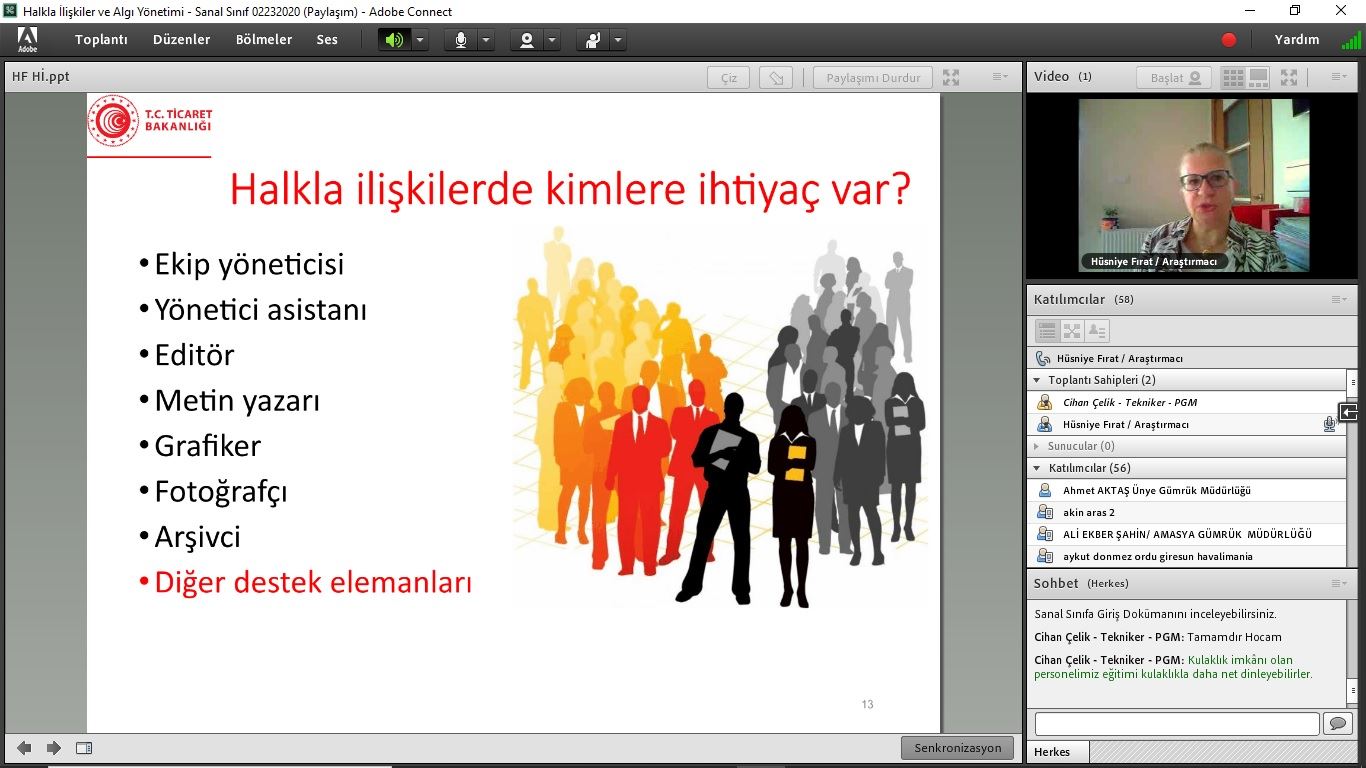The image size is (1366, 768).
Task: Click the Paylaşımı Durdur button
Action: coord(873,78)
